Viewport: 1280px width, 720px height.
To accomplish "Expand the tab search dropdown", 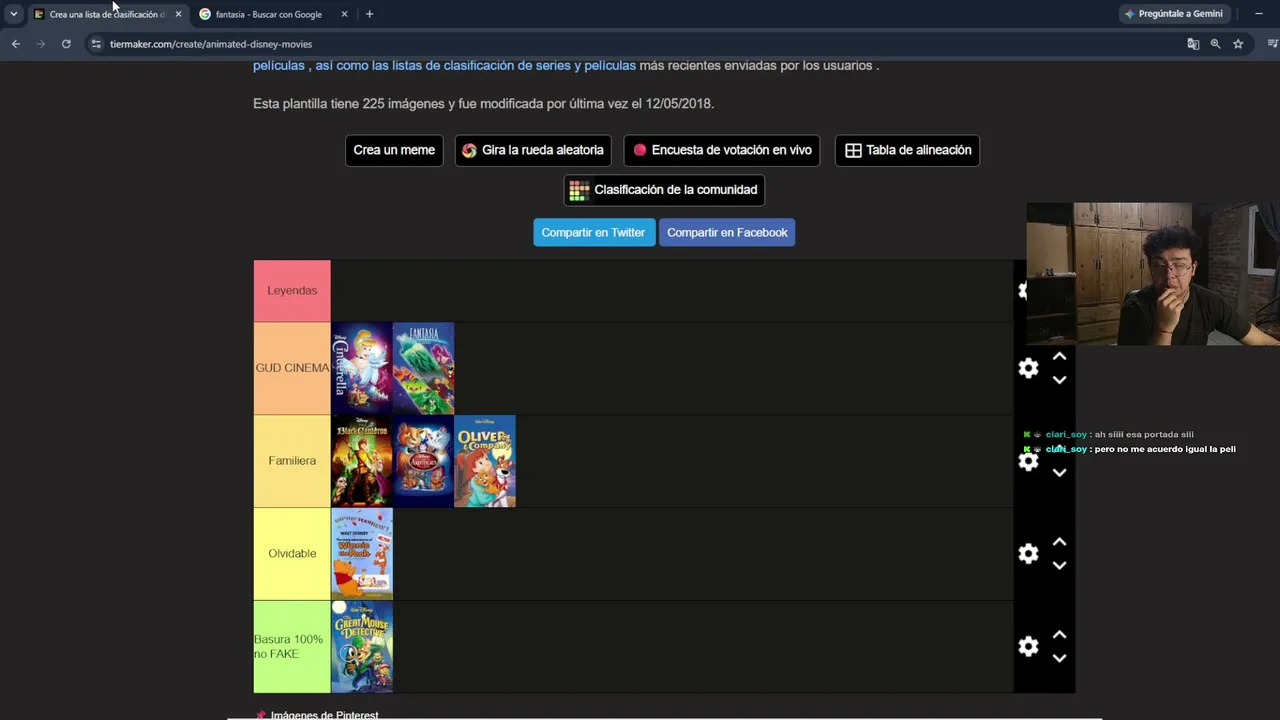I will pyautogui.click(x=14, y=14).
